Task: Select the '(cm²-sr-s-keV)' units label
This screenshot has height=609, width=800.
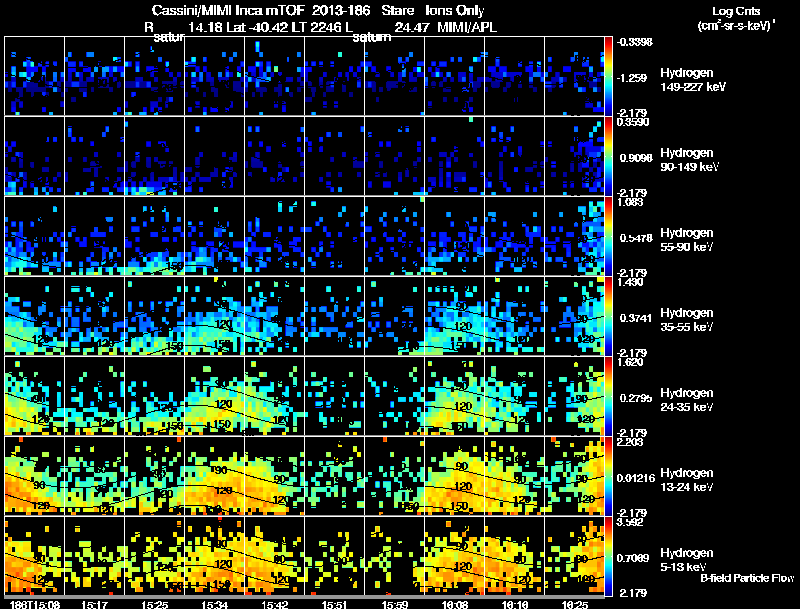Action: 736,25
